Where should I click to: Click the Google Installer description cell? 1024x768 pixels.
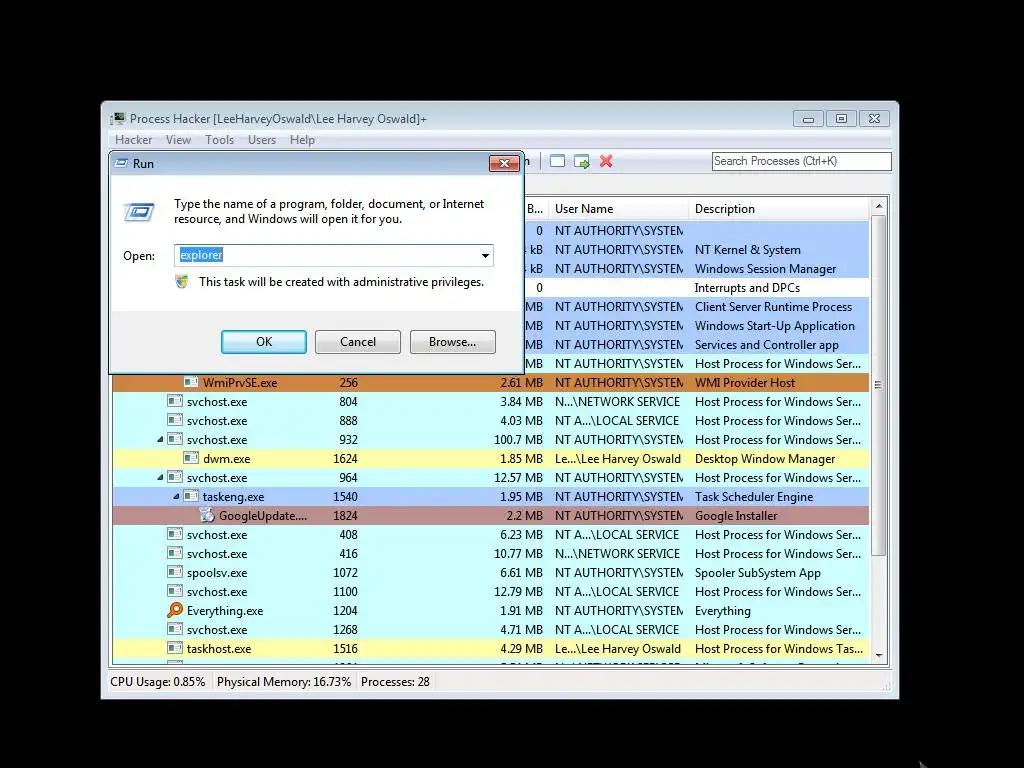(736, 516)
